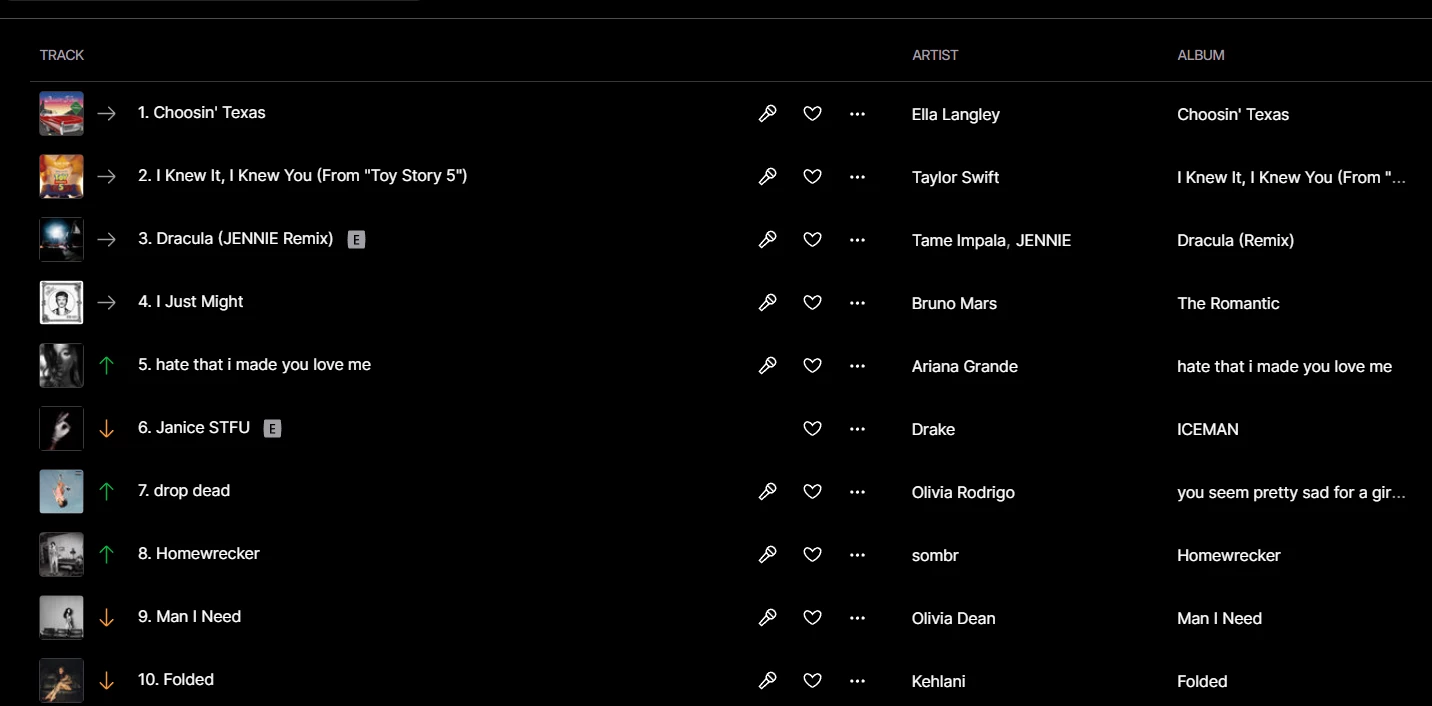Open artist Tame Impala
This screenshot has height=706, width=1432.
[x=959, y=241]
